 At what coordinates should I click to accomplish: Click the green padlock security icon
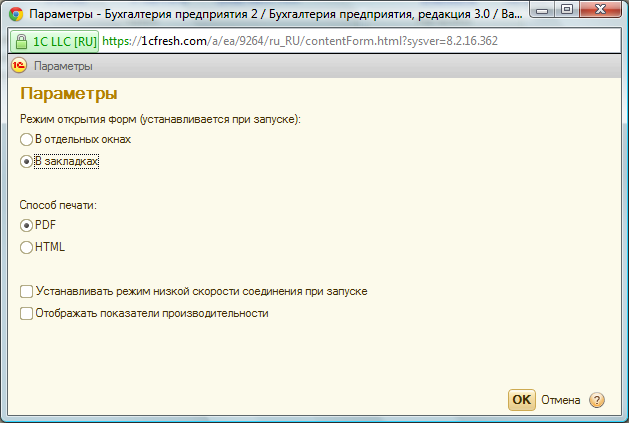tap(21, 41)
